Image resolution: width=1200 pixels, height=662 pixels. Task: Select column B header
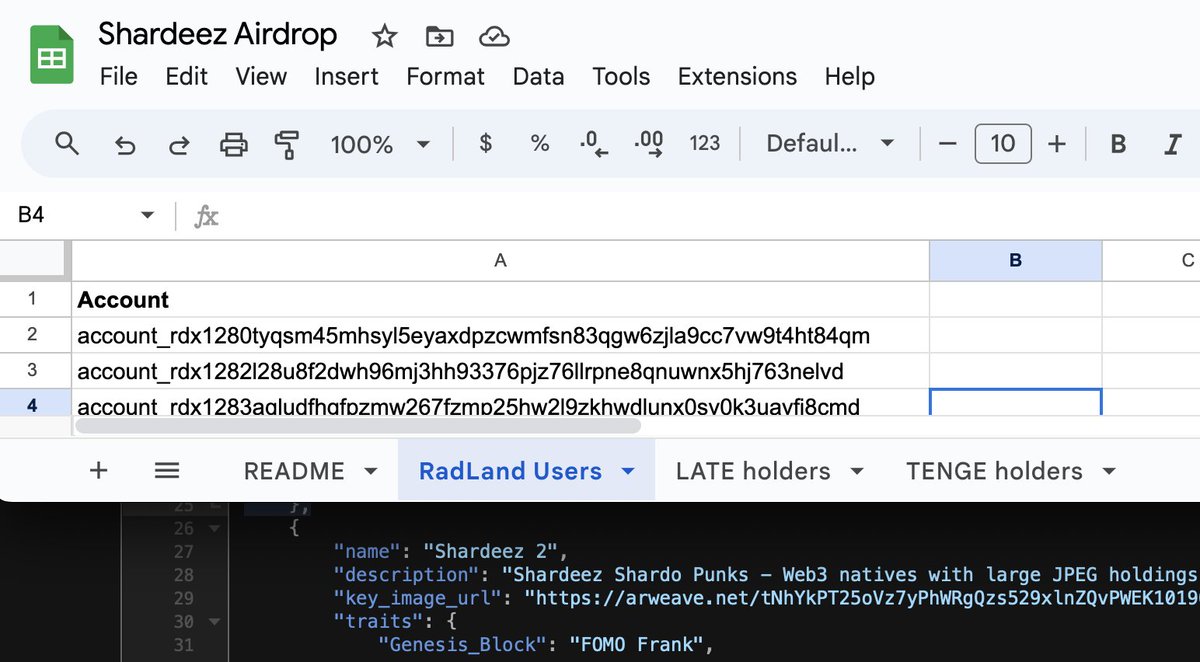[1016, 261]
